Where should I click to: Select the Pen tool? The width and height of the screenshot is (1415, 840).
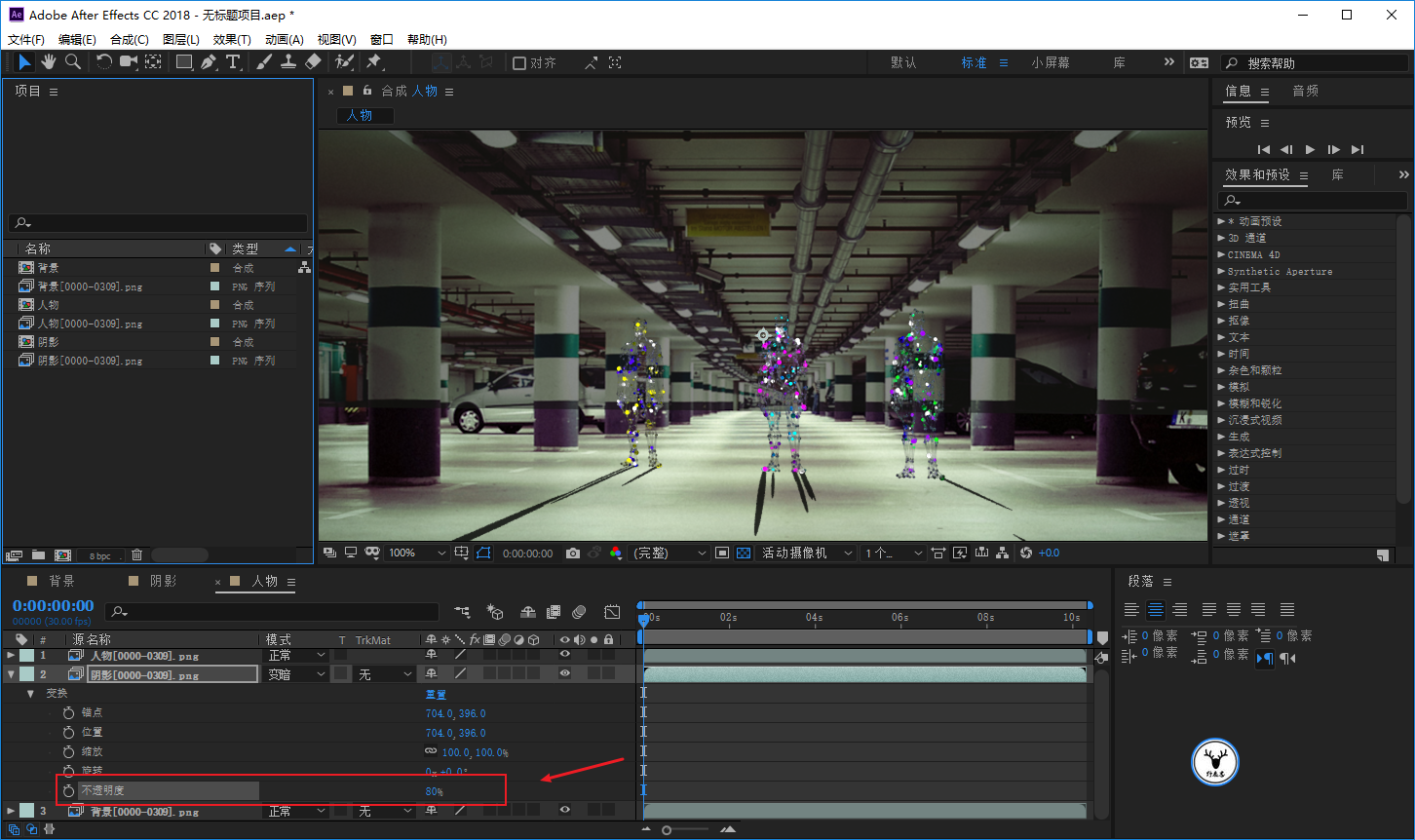coord(209,62)
